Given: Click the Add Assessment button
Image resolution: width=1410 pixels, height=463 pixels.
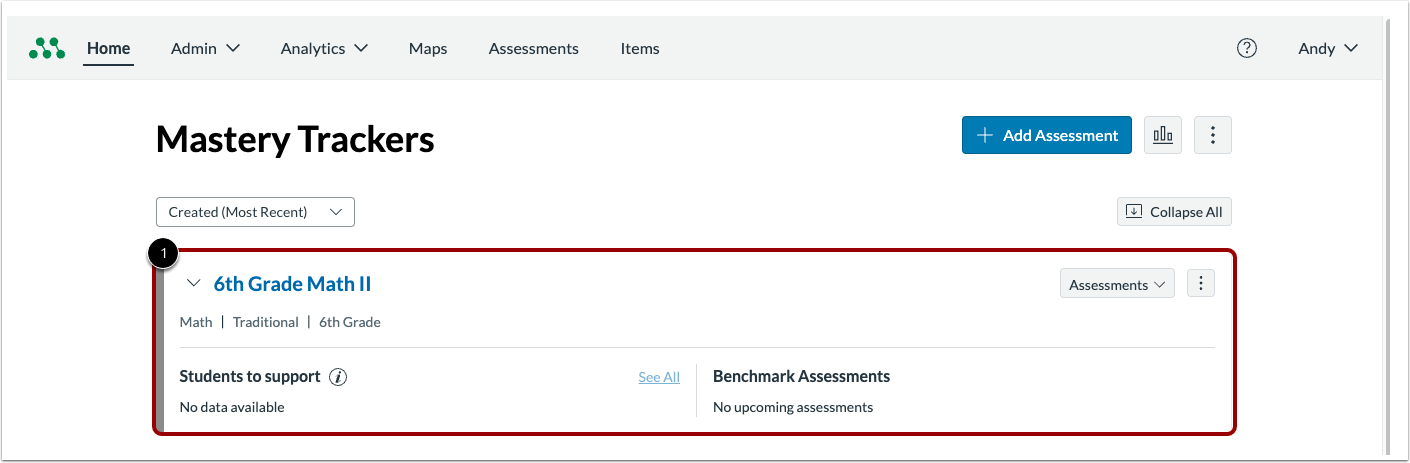Looking at the screenshot, I should point(1046,135).
